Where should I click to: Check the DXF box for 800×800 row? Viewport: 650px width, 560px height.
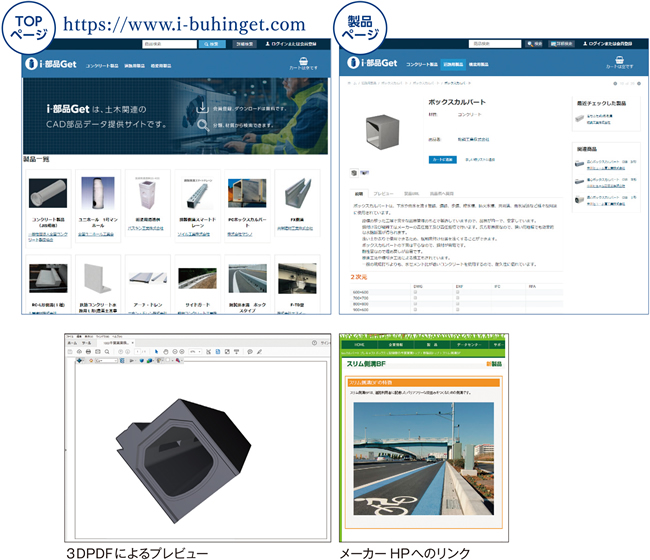(x=458, y=303)
